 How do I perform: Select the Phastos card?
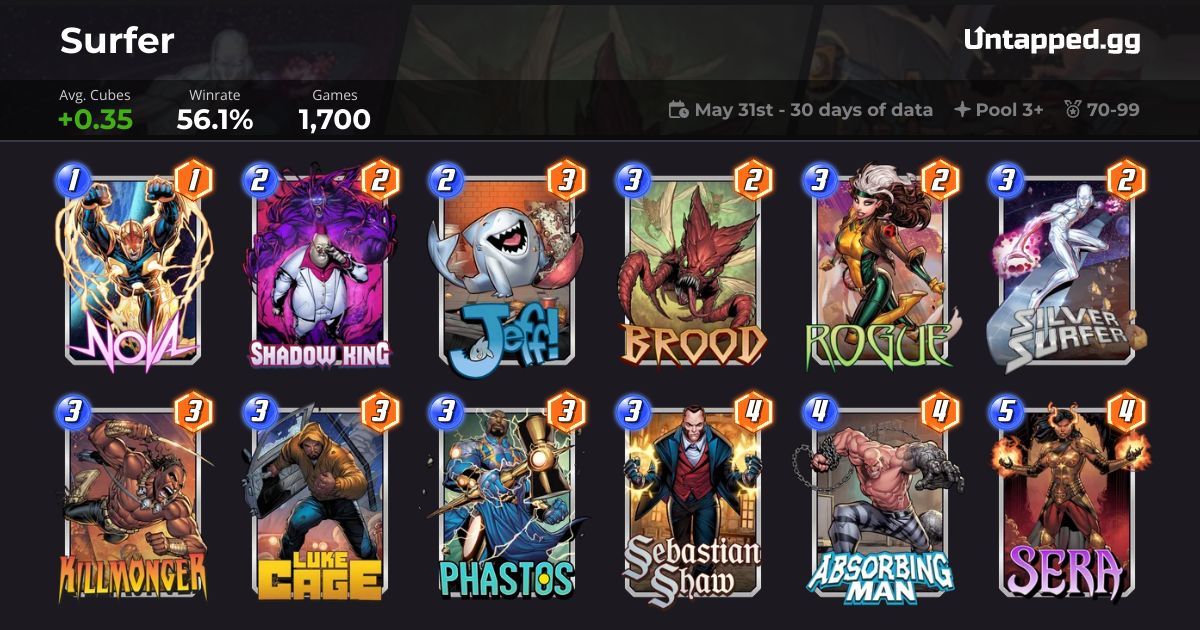click(x=505, y=500)
